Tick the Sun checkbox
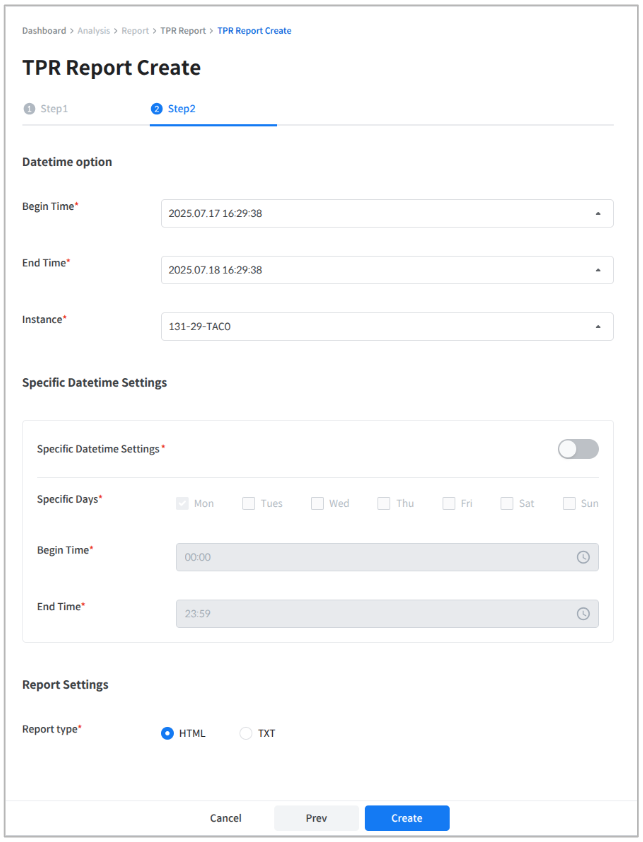Viewport: 643px width, 842px height. [x=569, y=503]
